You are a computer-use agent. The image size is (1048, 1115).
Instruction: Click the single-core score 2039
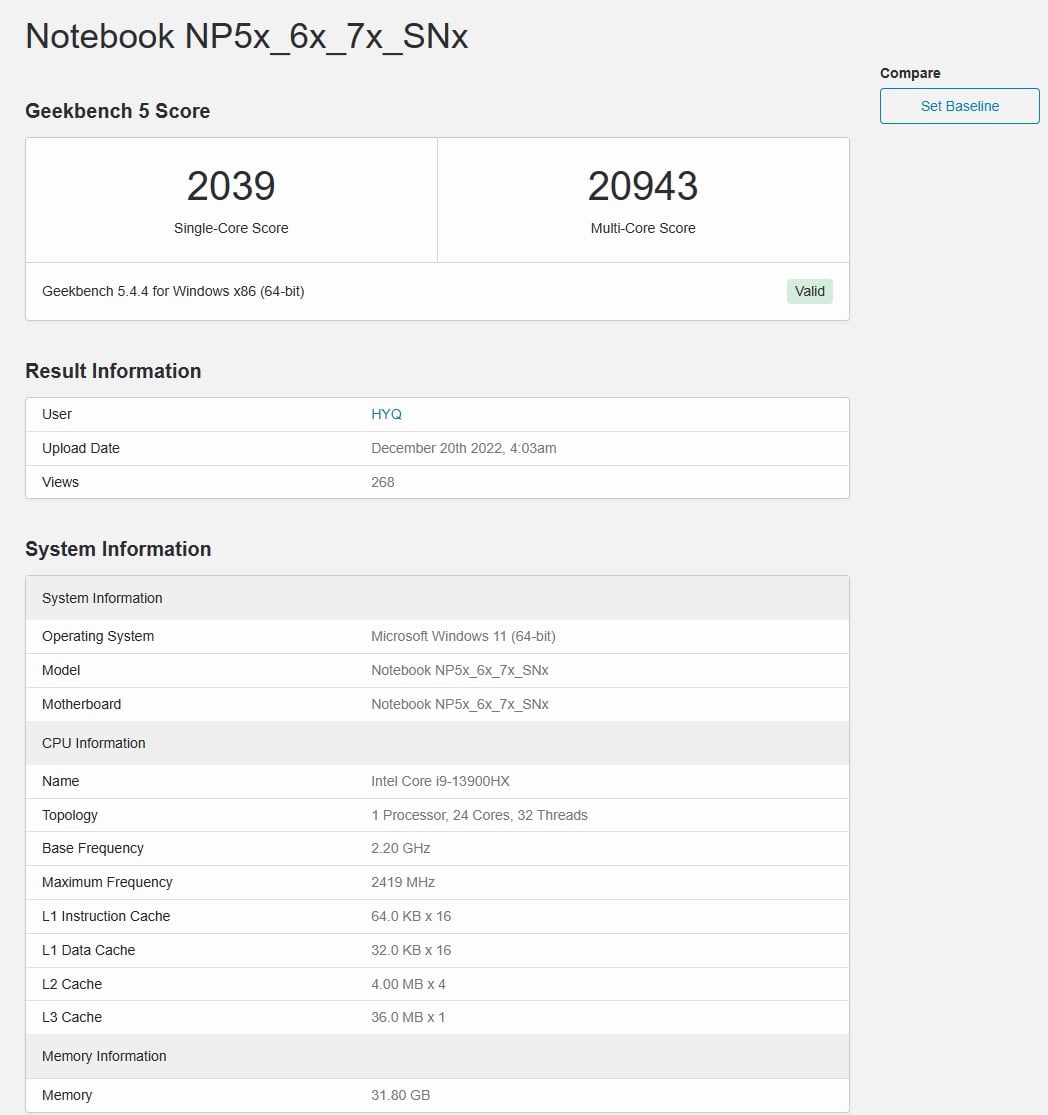(231, 186)
